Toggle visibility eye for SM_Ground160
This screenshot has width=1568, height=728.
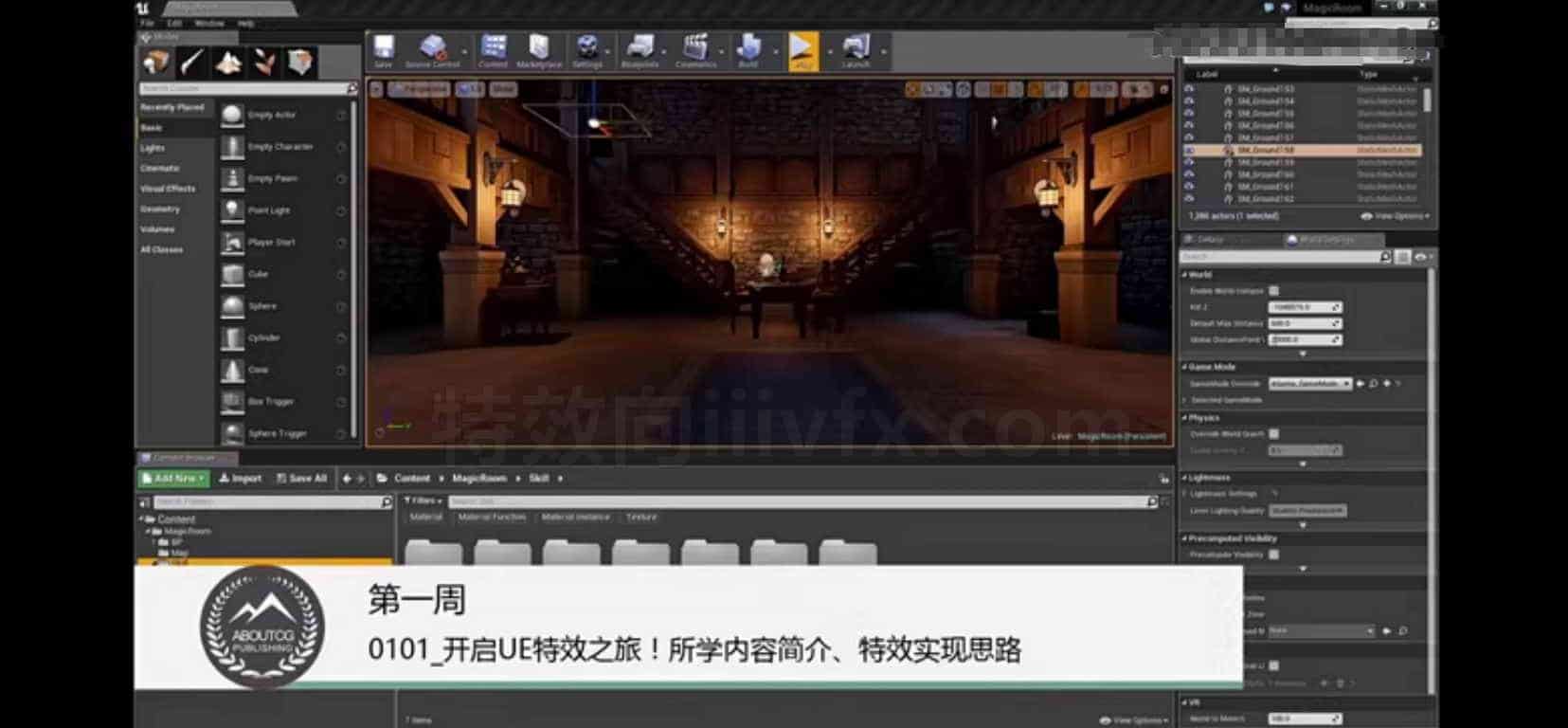coord(1190,174)
